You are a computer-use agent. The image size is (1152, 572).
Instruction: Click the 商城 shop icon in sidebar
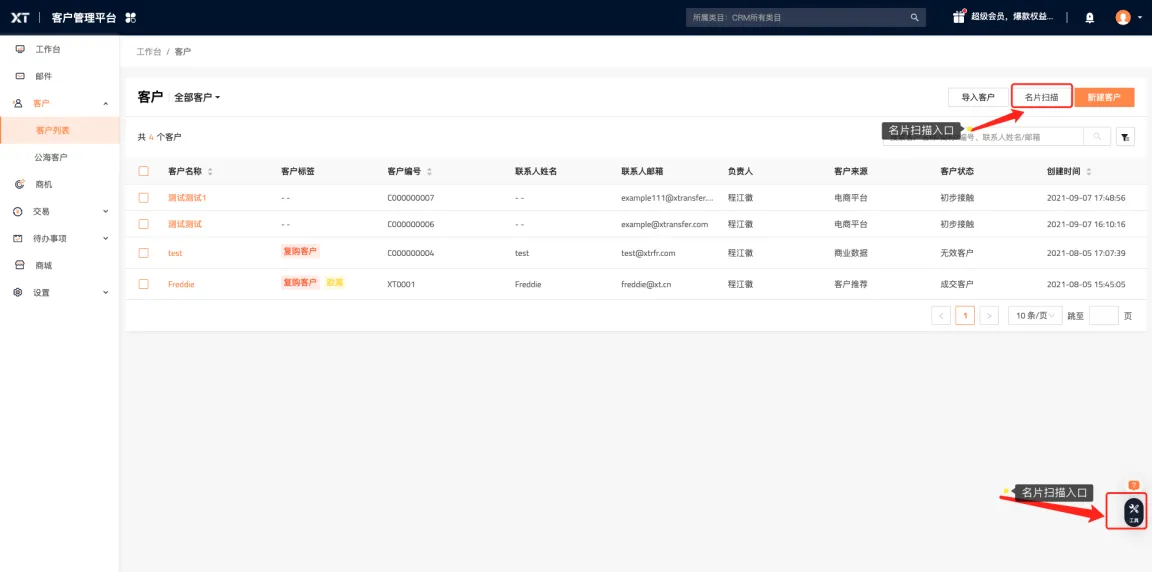(x=20, y=265)
